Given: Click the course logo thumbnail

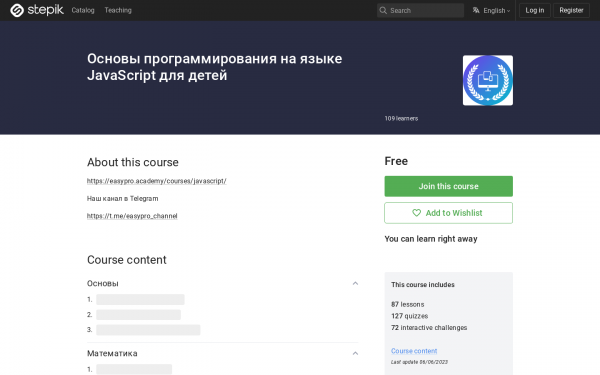Looking at the screenshot, I should (488, 80).
